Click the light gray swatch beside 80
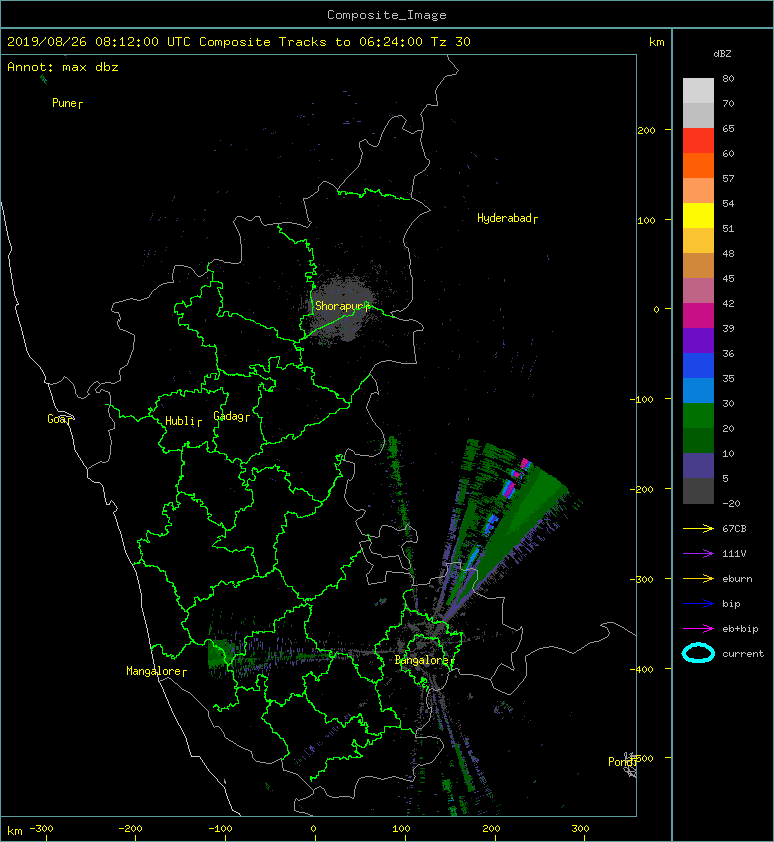This screenshot has height=842, width=774. (x=698, y=91)
